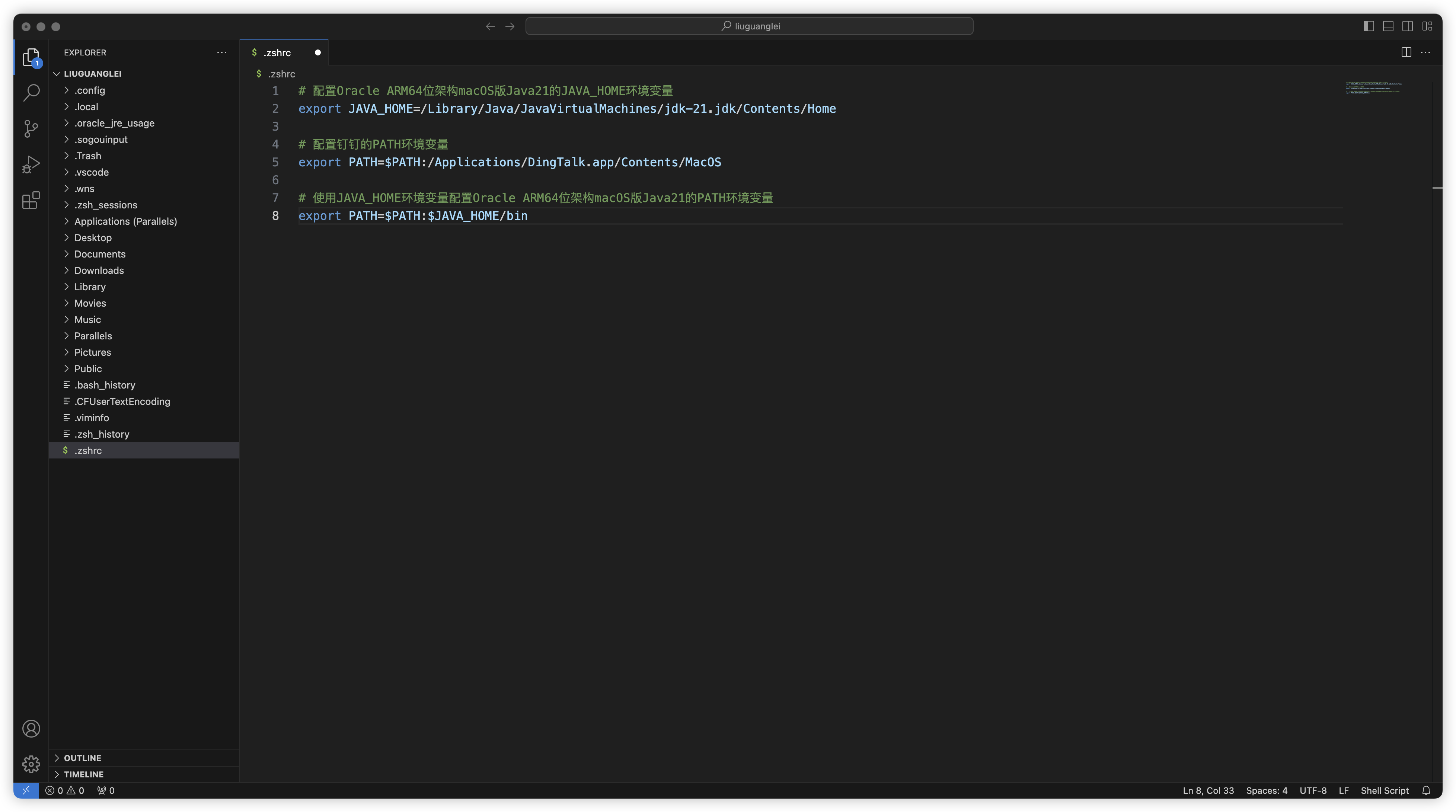The image size is (1456, 812).
Task: Expand the OUTLINE section
Action: click(x=83, y=758)
